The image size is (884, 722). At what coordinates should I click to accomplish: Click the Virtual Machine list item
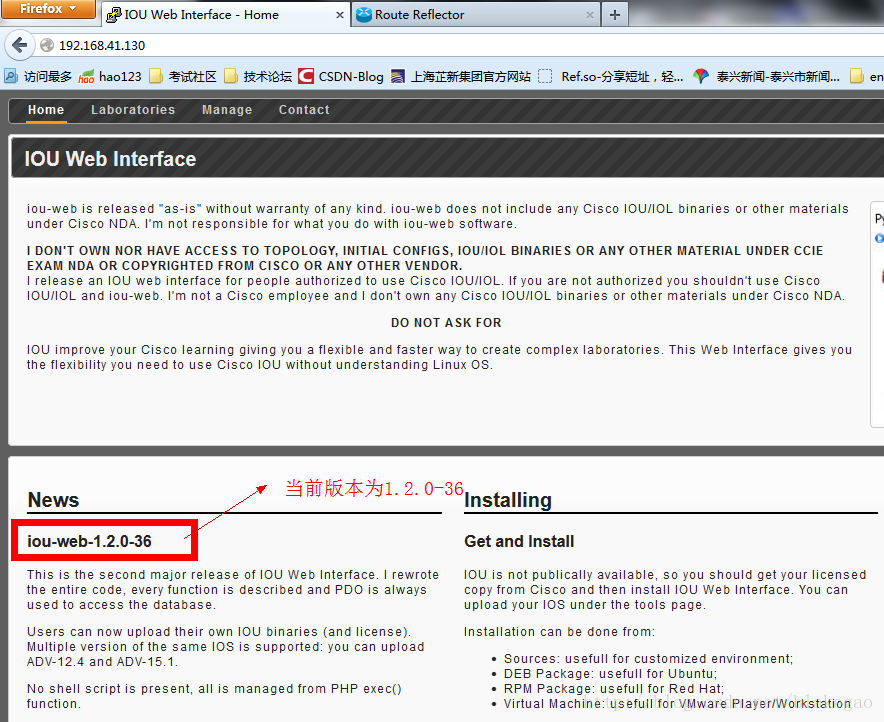coord(677,703)
